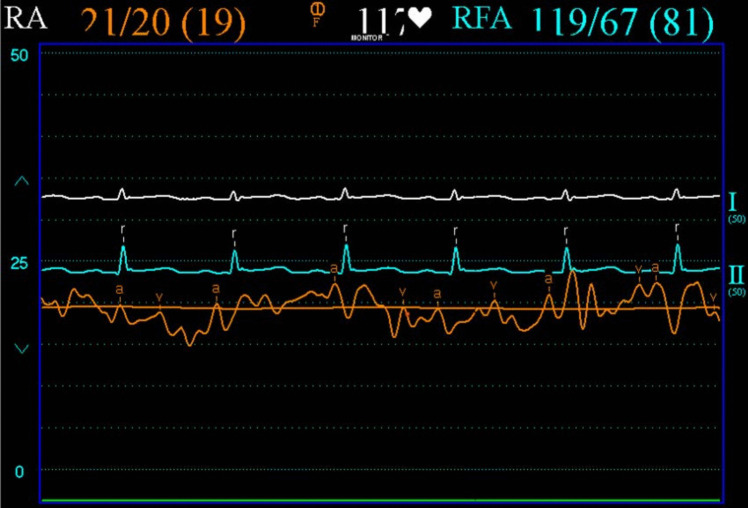The image size is (748, 508).
Task: Click the (50) gain label under lead II
Action: [x=737, y=292]
